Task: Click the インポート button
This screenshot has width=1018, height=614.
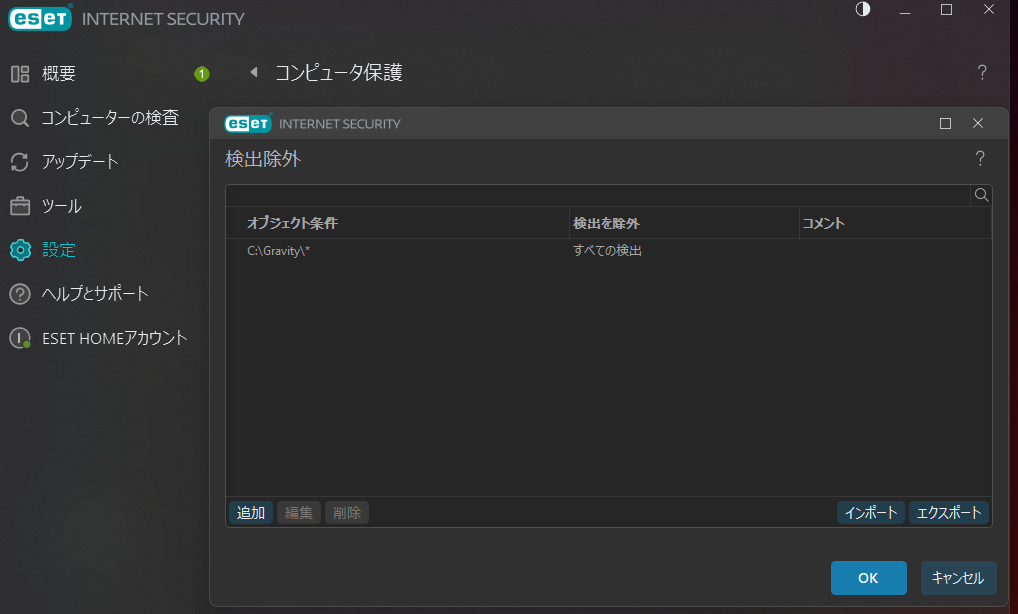Action: 870,513
